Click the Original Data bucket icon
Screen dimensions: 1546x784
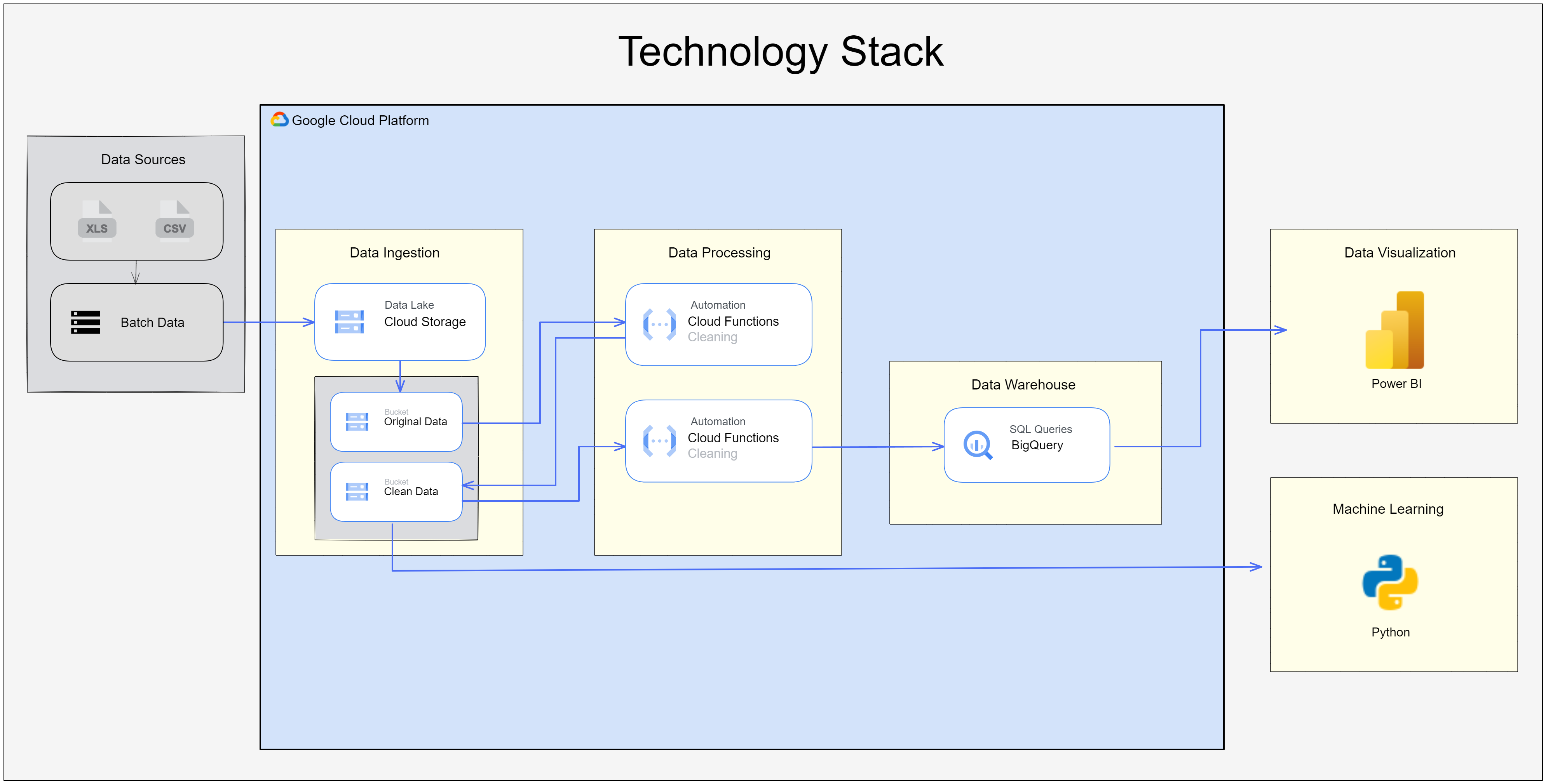[357, 422]
